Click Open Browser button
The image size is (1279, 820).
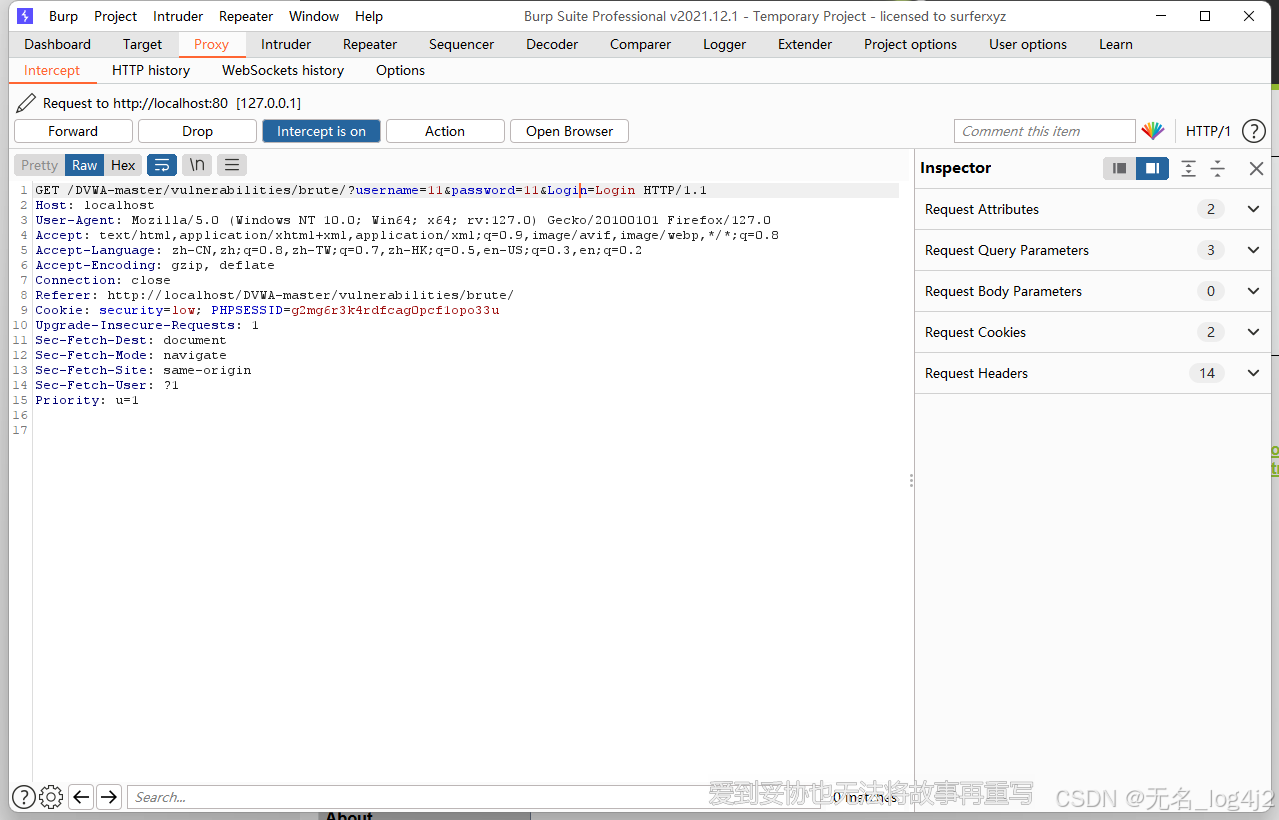click(569, 131)
